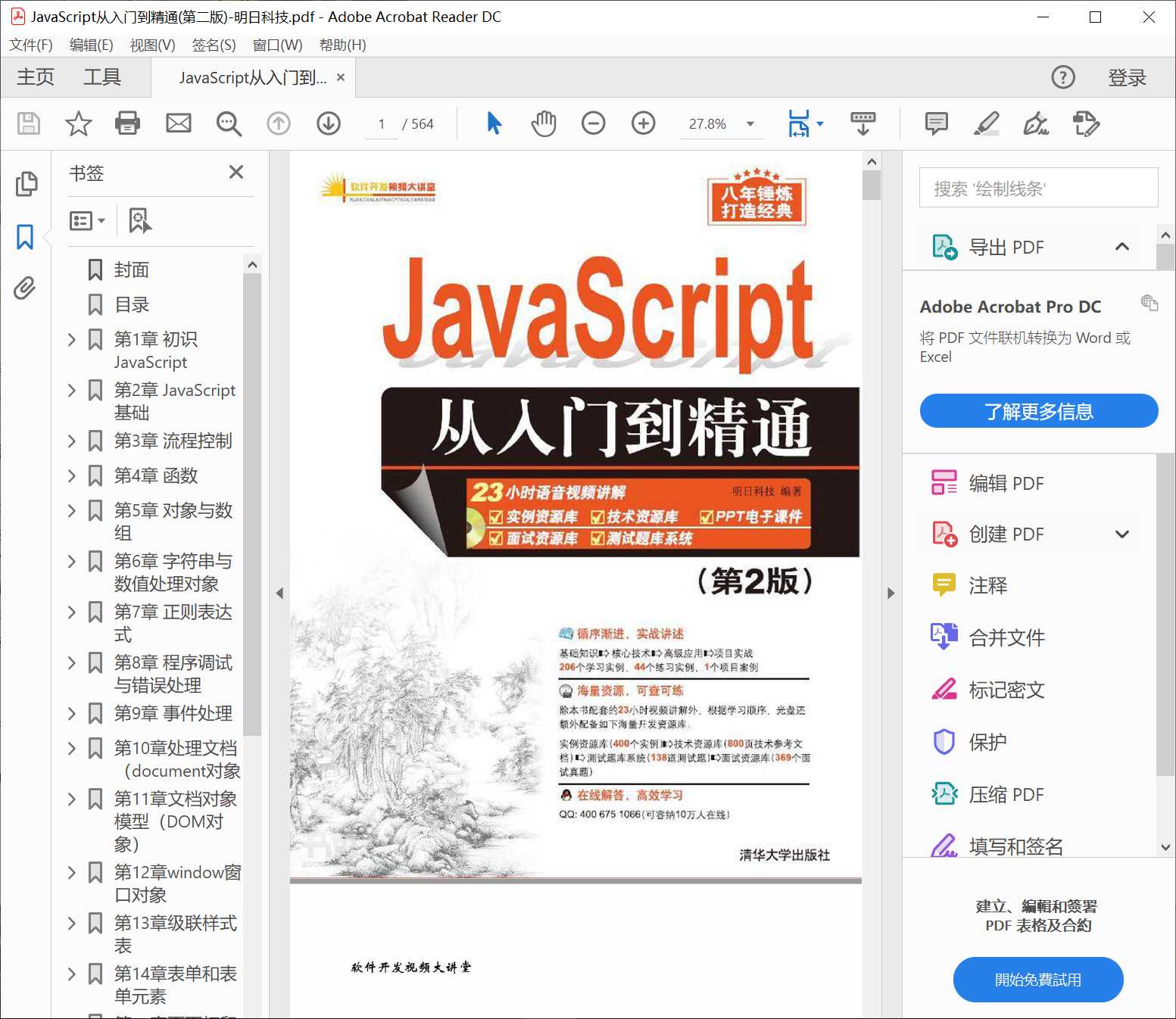Collapse right tools pane arrow
Screen dimensions: 1176x1019
891,593
